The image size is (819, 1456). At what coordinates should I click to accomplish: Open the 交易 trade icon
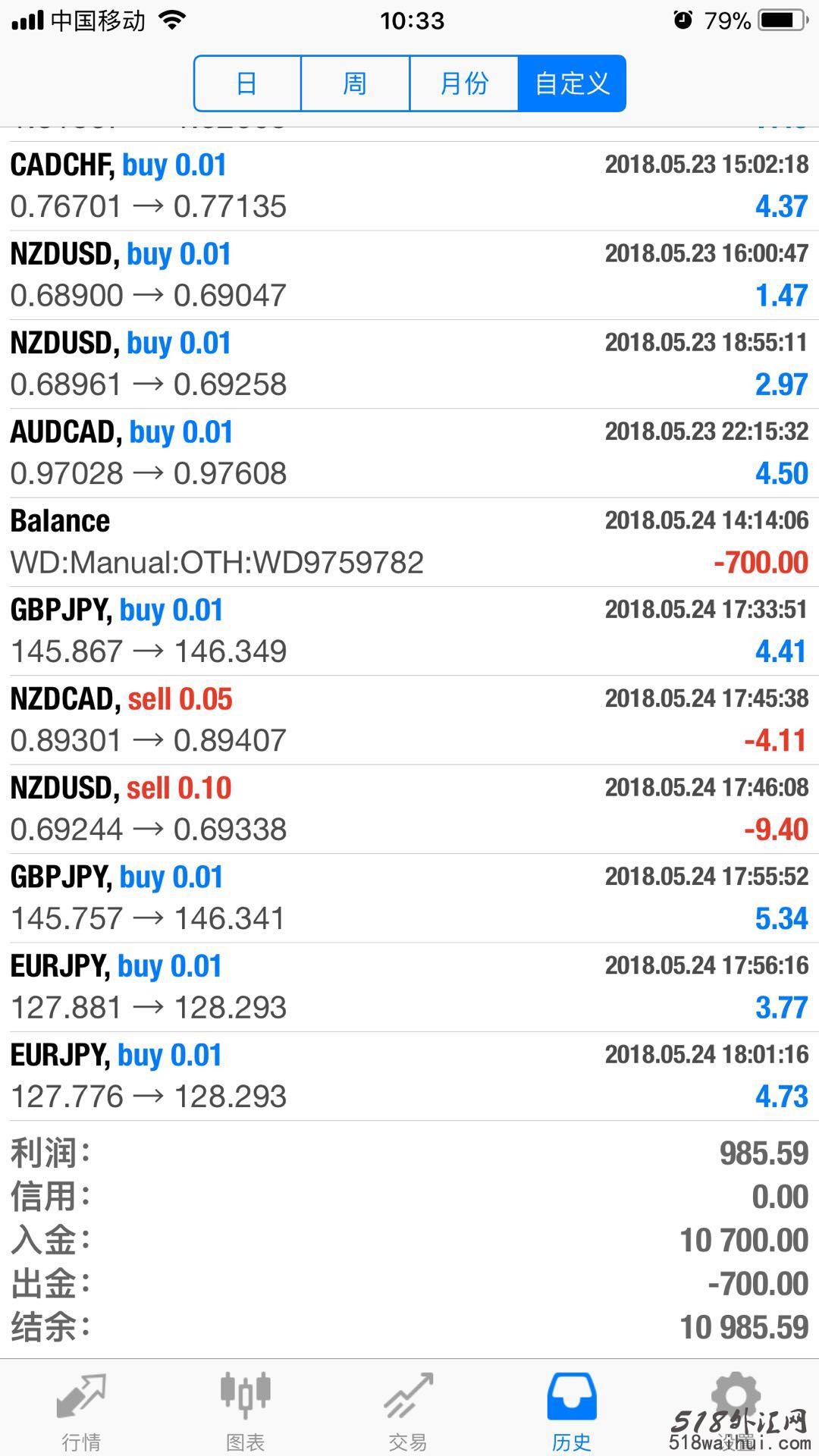(408, 1395)
